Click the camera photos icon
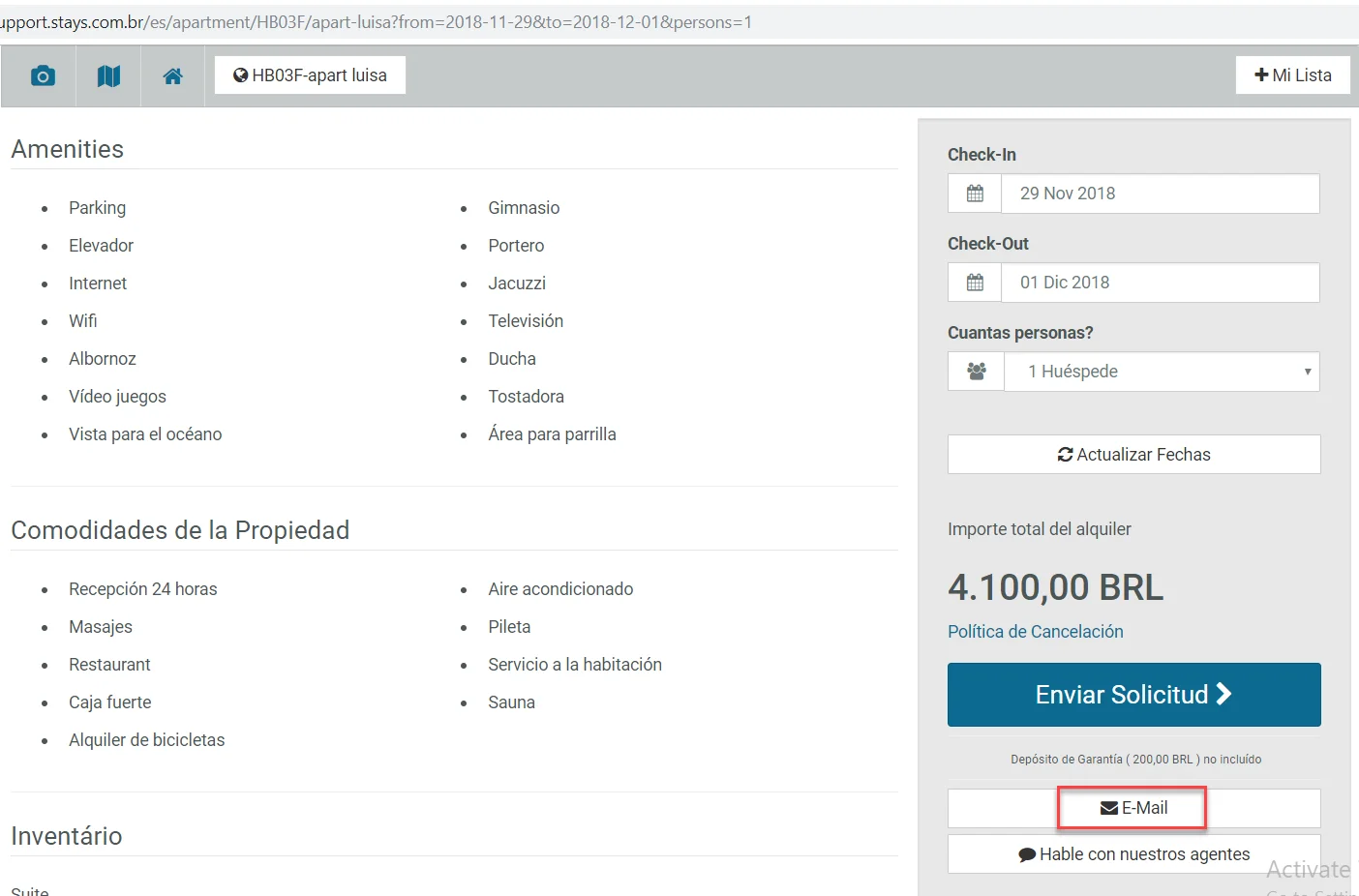1359x896 pixels. 43,75
